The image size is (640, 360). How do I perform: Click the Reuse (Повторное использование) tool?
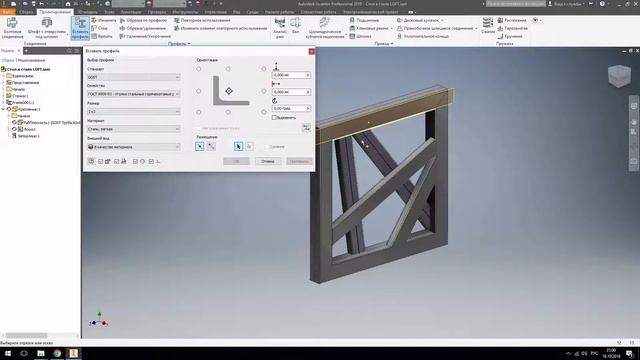[202, 20]
